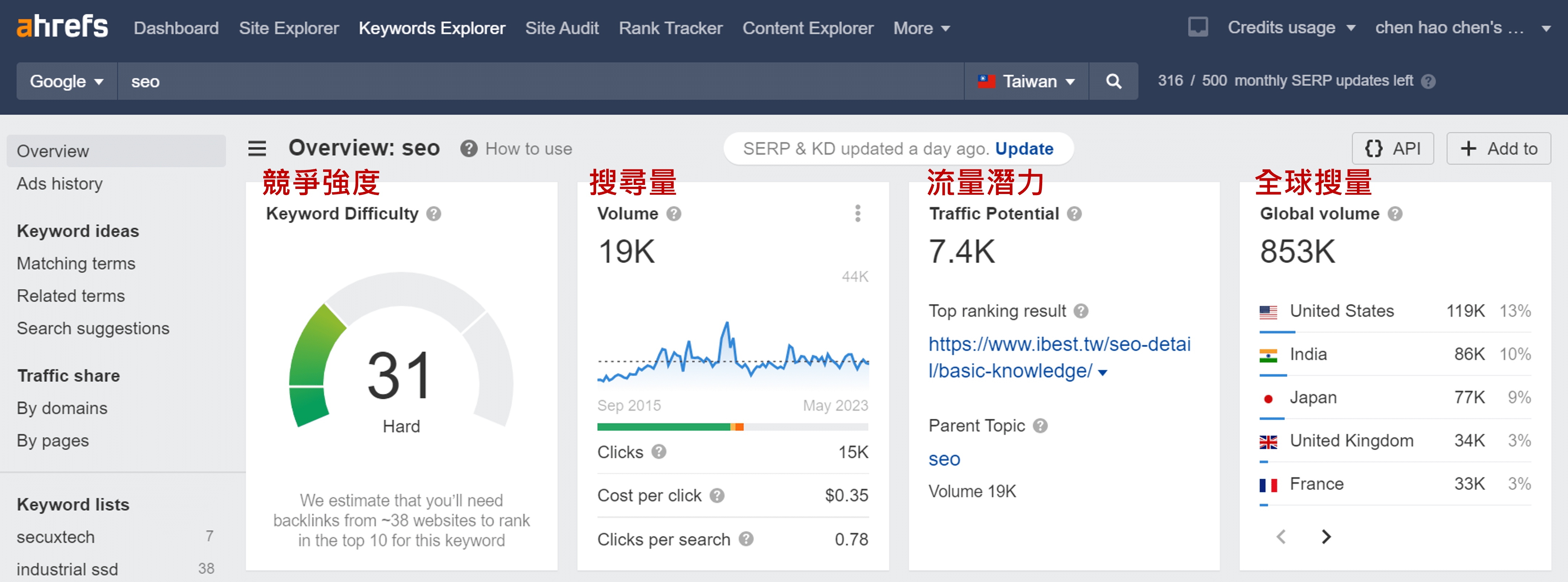Image resolution: width=1568 pixels, height=582 pixels.
Task: Click Global volume help icon
Action: [1395, 214]
